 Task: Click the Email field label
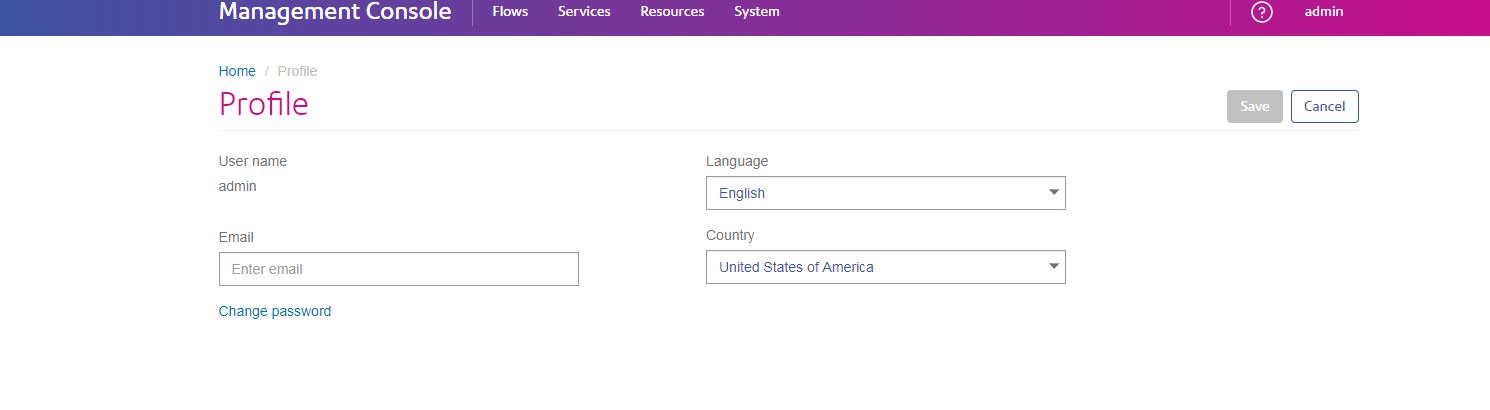click(x=236, y=237)
